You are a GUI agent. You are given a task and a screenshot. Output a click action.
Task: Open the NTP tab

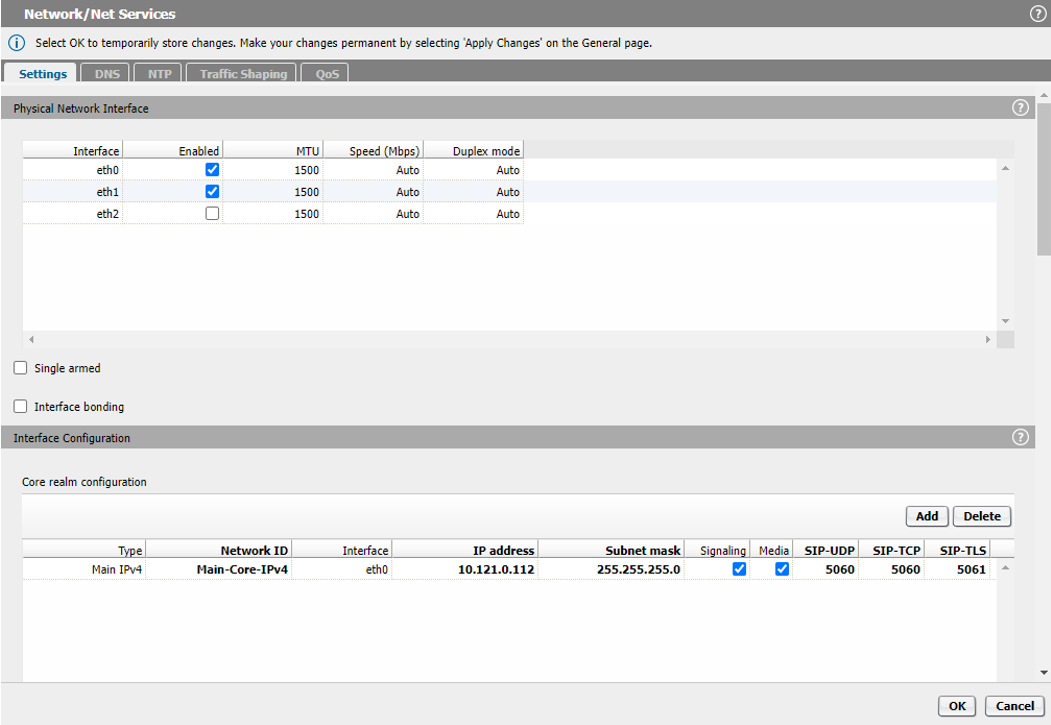click(160, 73)
